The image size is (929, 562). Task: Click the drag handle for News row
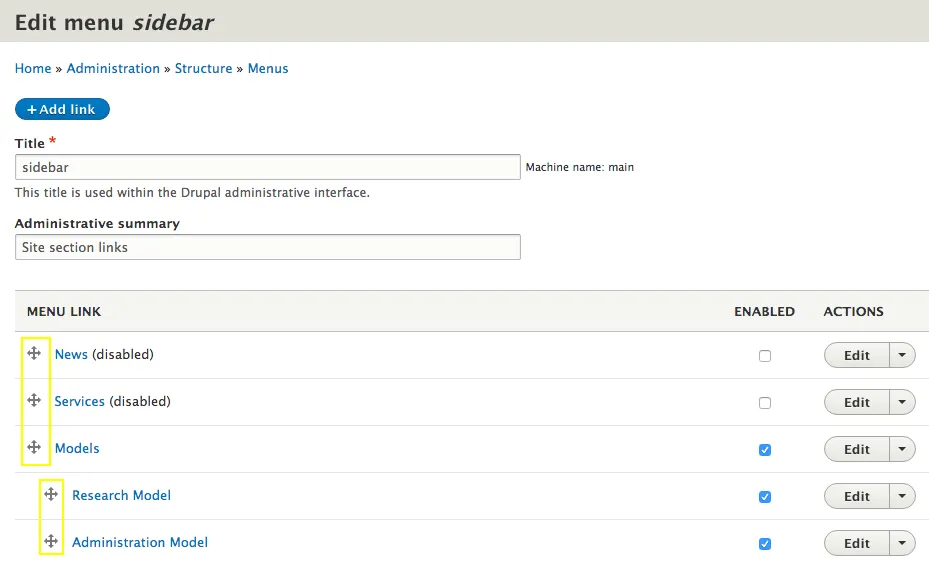point(34,354)
